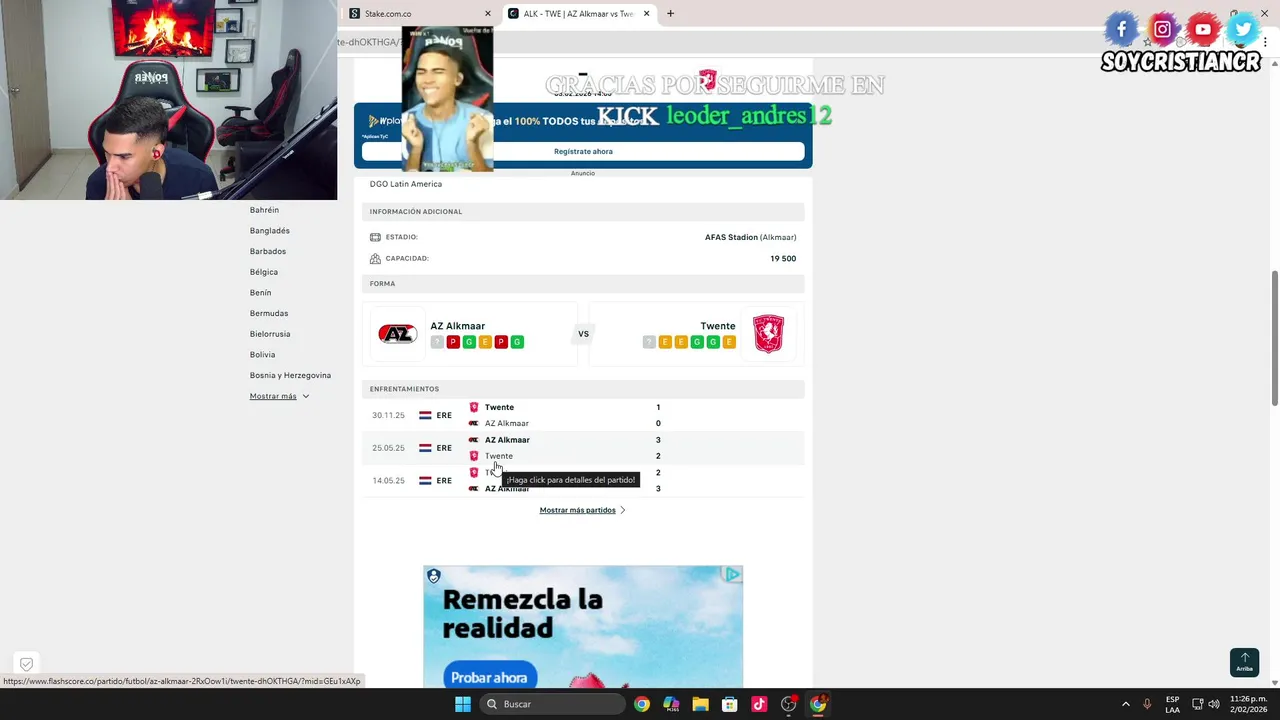Open TikTok from the taskbar

pyautogui.click(x=759, y=704)
